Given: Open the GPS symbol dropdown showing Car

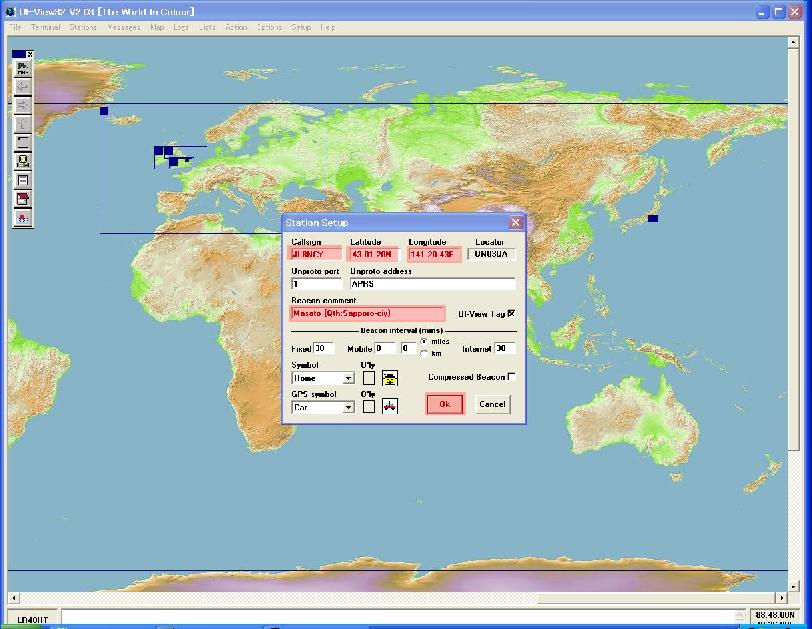Looking at the screenshot, I should [348, 407].
